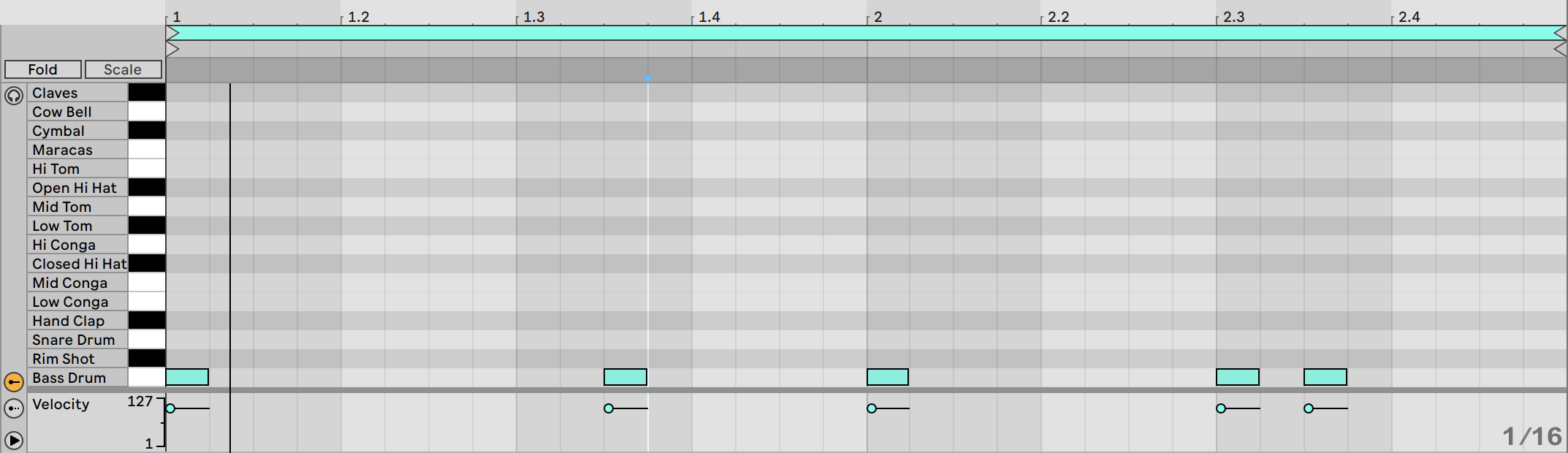Click the loop brace start marker
Screen dimensions: 1568x453
[x=172, y=33]
